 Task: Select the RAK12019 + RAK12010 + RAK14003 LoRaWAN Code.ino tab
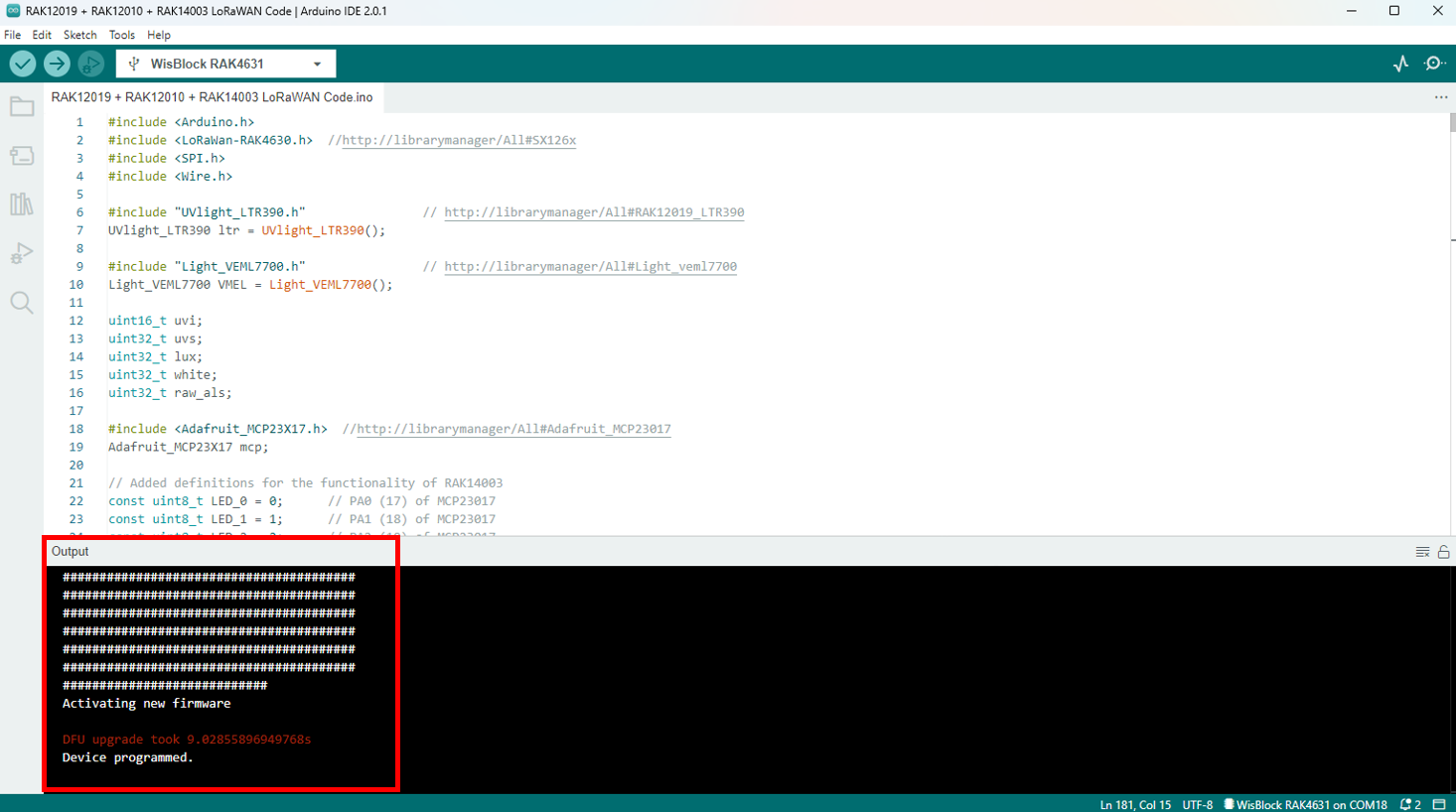click(x=213, y=97)
